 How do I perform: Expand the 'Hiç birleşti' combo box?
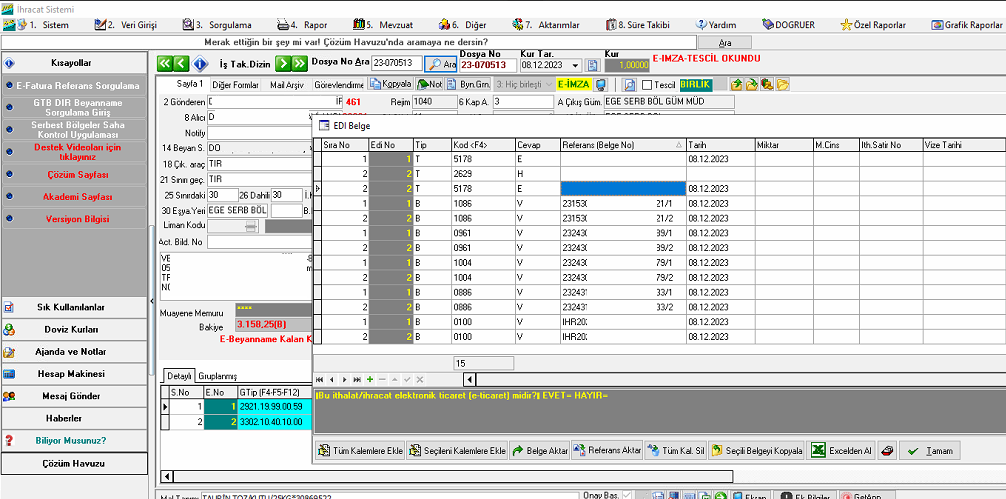point(548,85)
